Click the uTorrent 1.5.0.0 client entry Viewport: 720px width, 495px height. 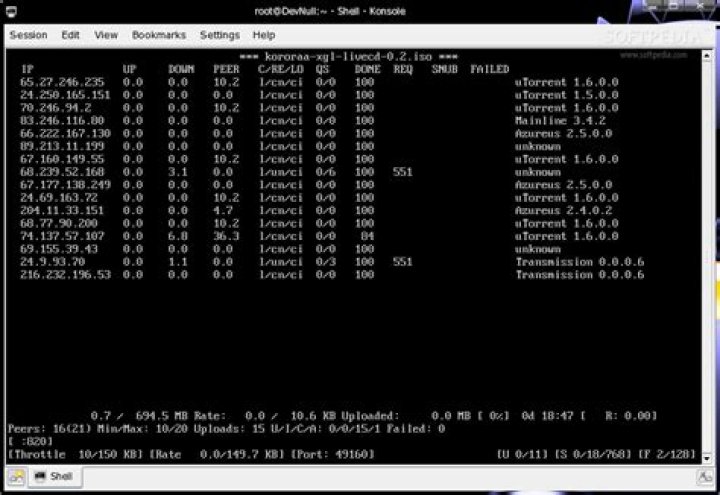tap(567, 95)
